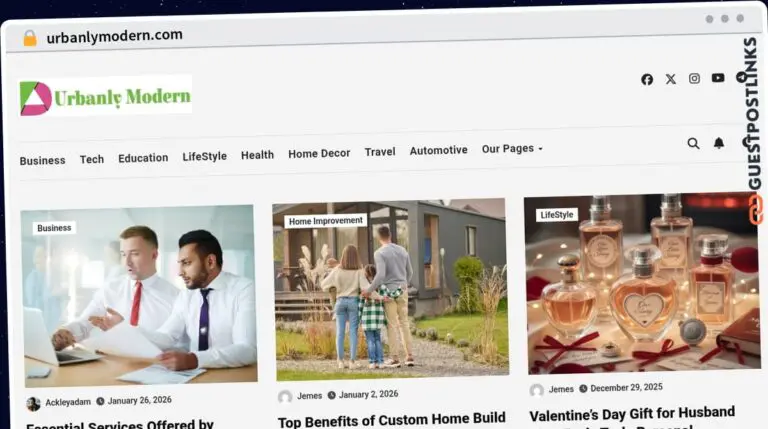Click the notification bell icon
Viewport: 768px width, 429px height.
(719, 143)
